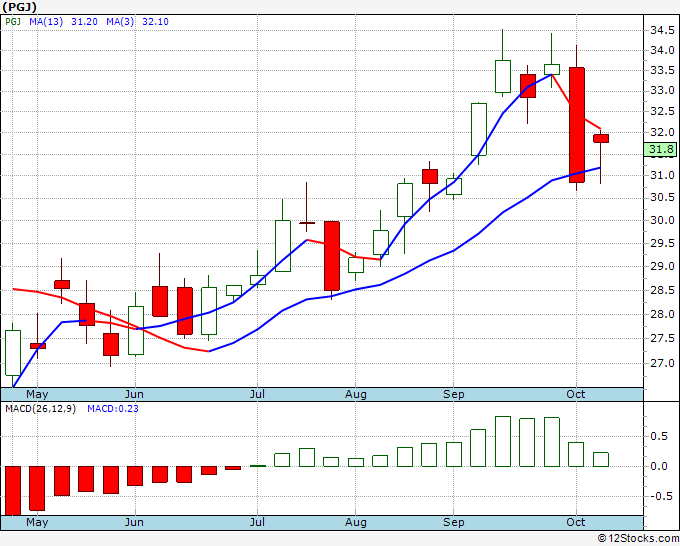This screenshot has height=546, width=680.
Task: Click the 29.0 price axis label
Action: click(x=662, y=266)
